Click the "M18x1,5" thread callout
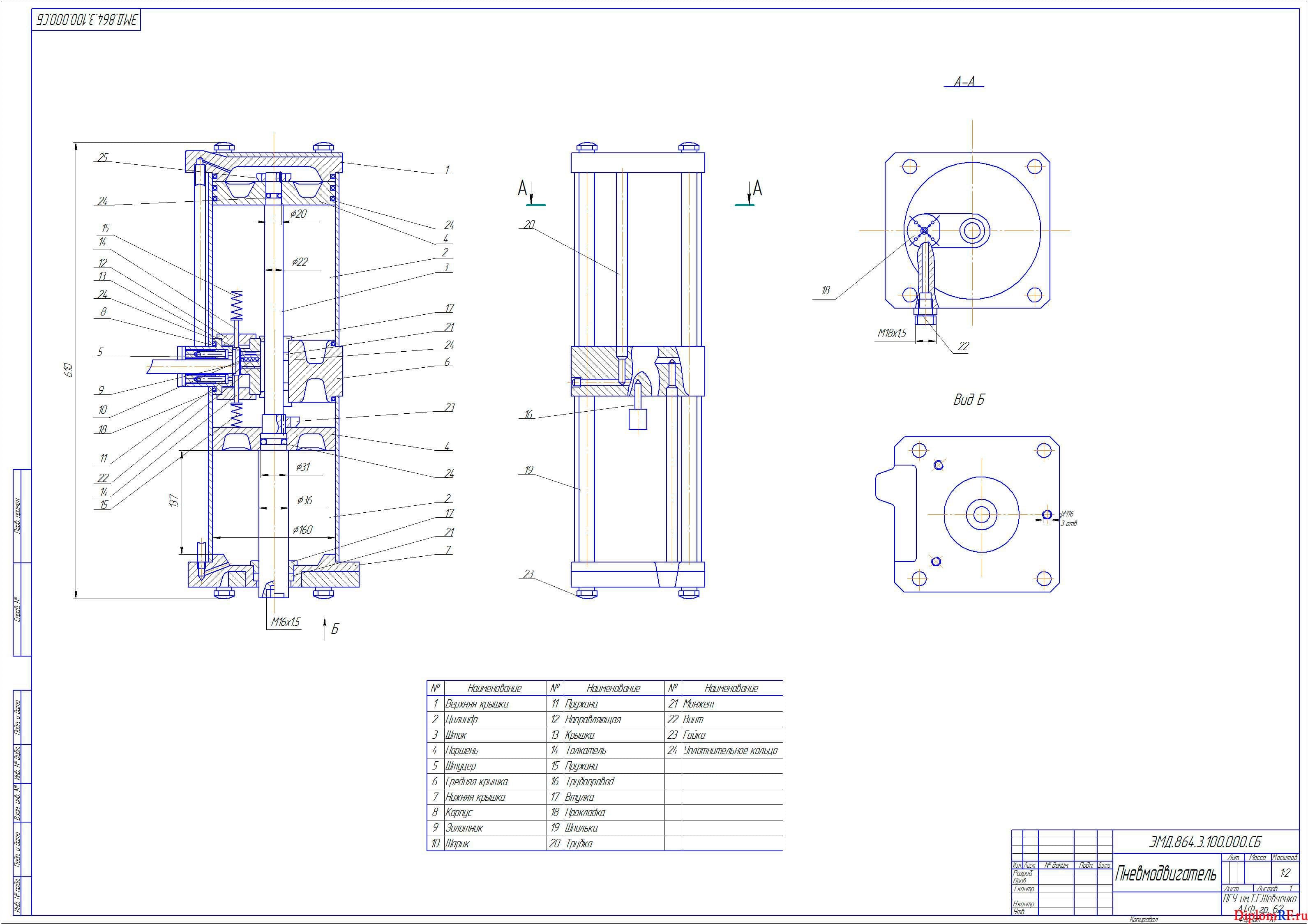This screenshot has height=924, width=1308. [892, 333]
